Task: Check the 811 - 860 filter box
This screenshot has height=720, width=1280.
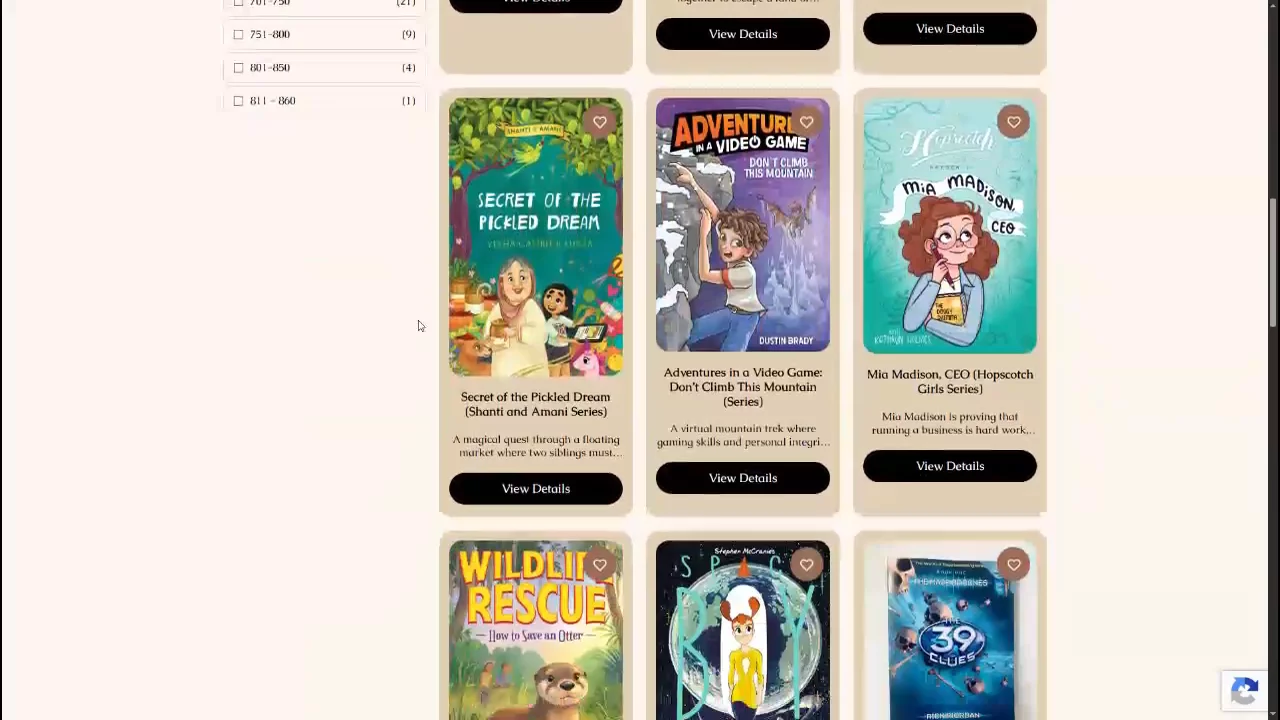Action: click(x=238, y=100)
